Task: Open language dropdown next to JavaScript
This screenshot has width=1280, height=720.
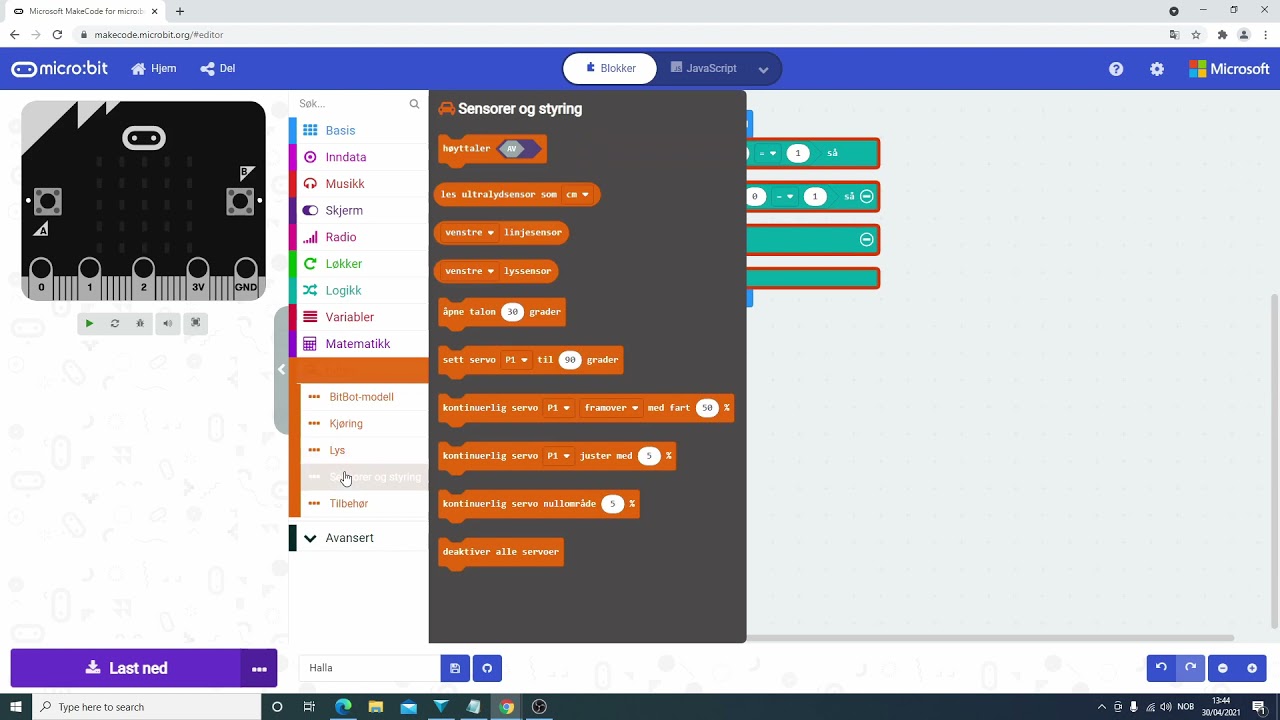Action: pos(763,69)
